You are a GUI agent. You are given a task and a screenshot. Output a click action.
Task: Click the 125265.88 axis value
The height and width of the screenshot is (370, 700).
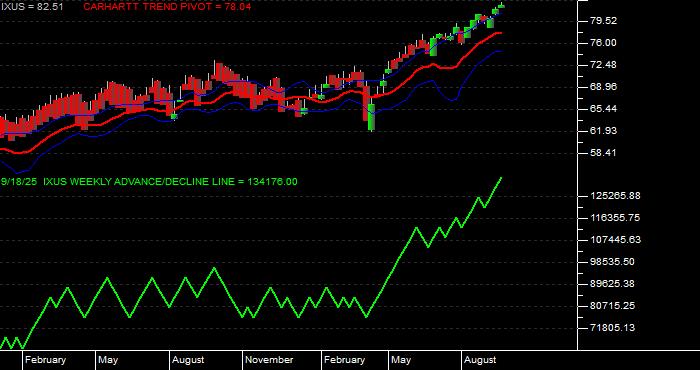[x=615, y=195]
